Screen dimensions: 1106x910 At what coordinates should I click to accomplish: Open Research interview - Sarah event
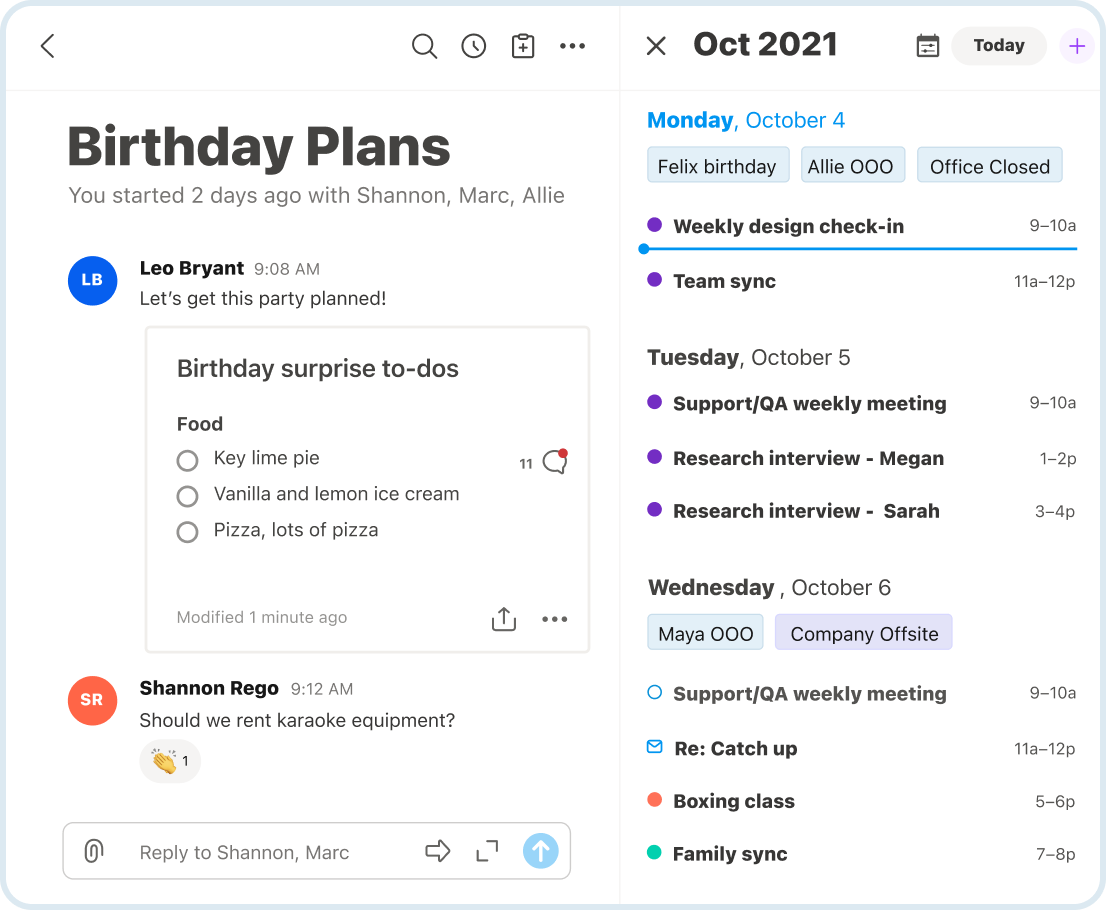click(x=861, y=511)
